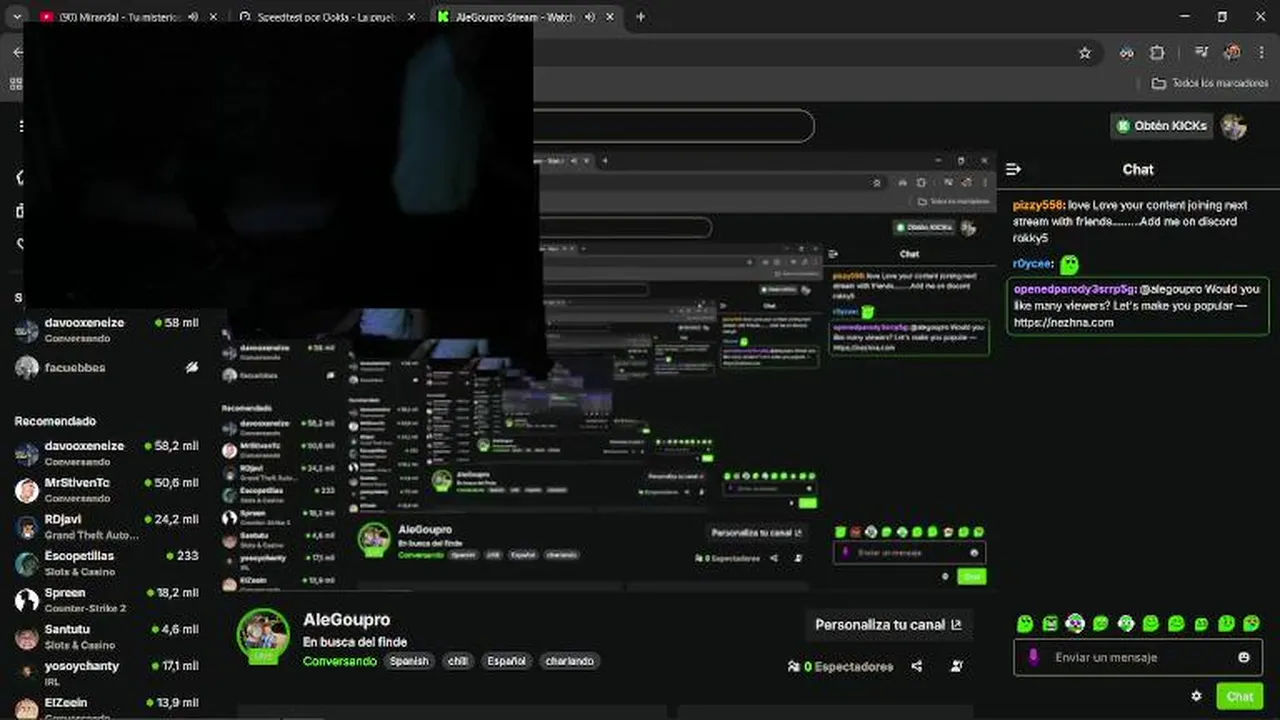The width and height of the screenshot is (1280, 720).
Task: Click the purple icon inside message box
Action: [x=1033, y=657]
